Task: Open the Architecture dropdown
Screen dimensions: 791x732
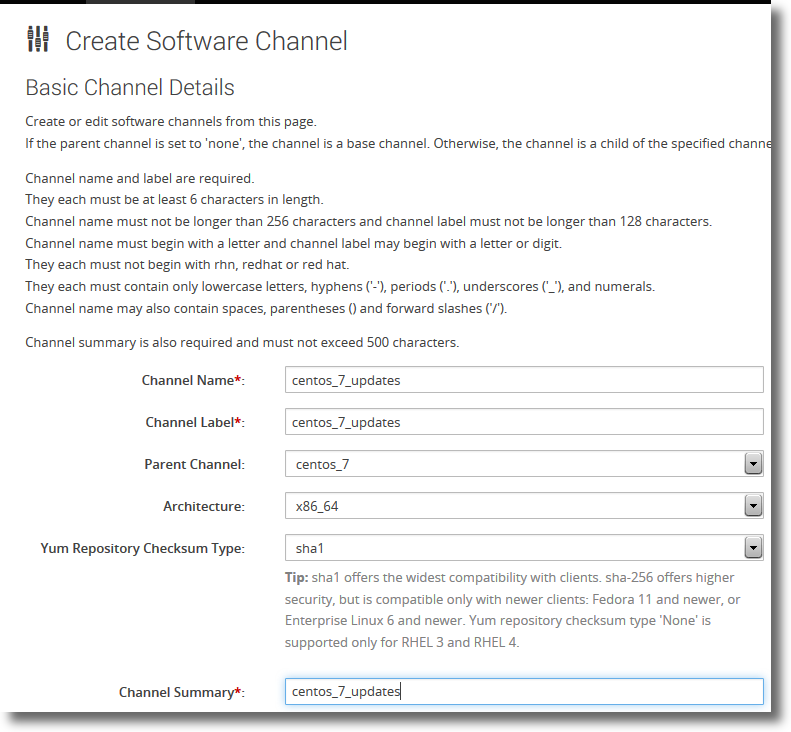Action: 524,505
